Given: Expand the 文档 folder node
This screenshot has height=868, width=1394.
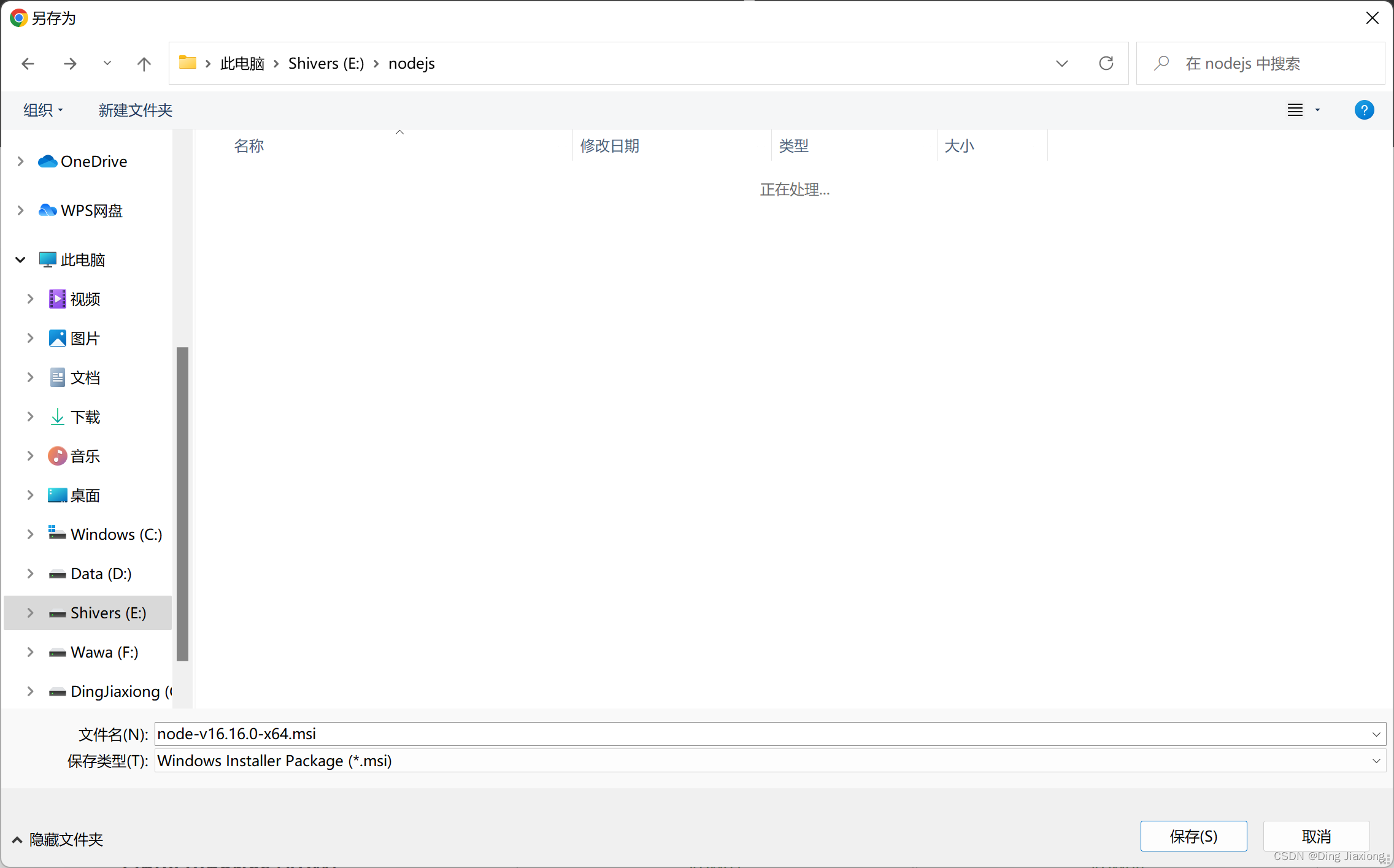Looking at the screenshot, I should point(30,377).
